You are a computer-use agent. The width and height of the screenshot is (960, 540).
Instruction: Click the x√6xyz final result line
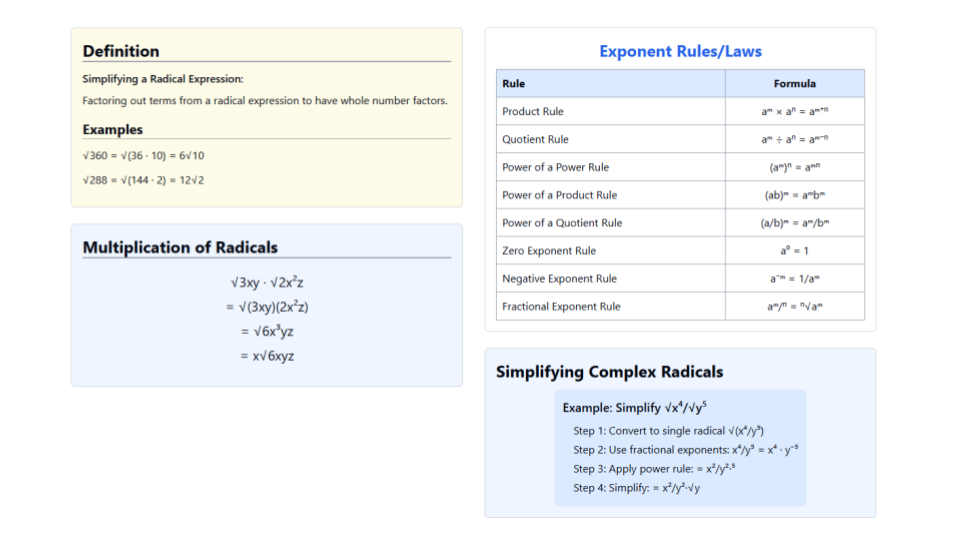coord(267,356)
